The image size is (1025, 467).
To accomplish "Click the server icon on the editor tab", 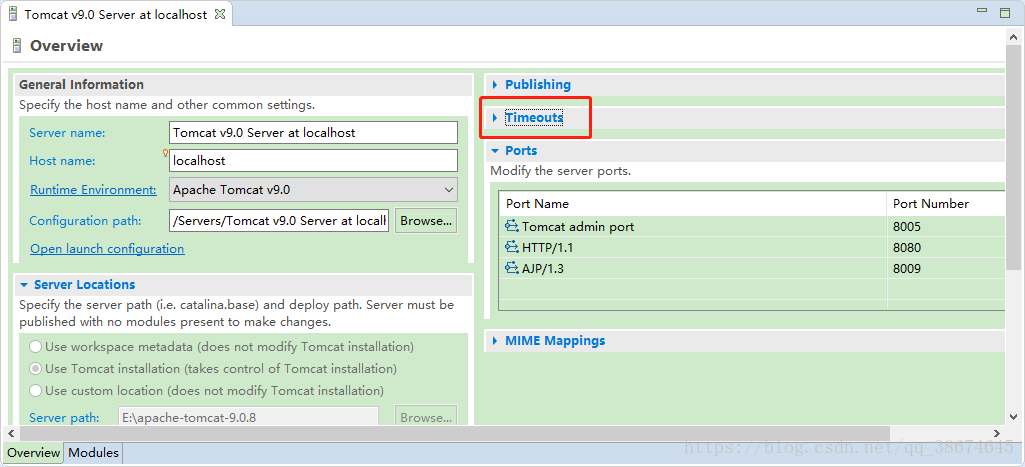I will tap(12, 14).
